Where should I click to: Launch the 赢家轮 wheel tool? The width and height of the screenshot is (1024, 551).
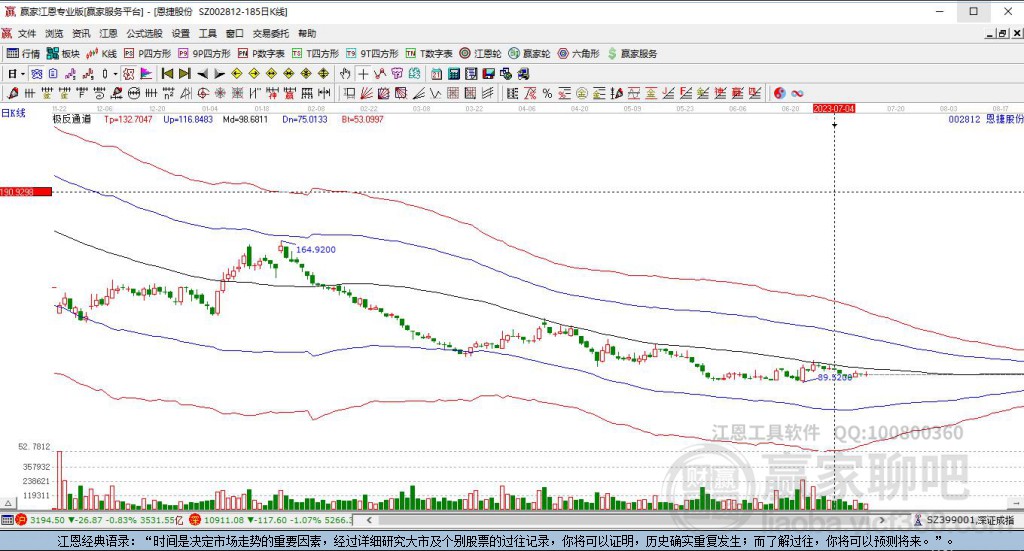pos(530,54)
